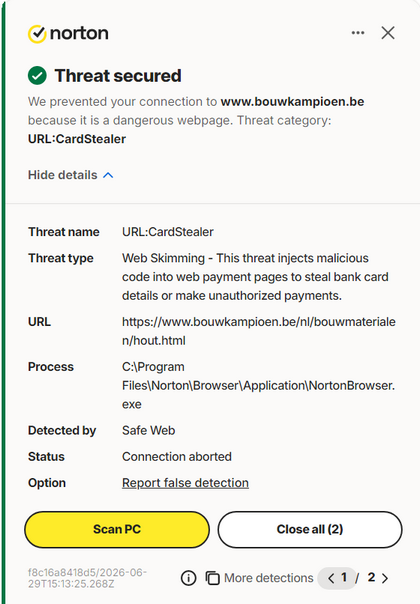This screenshot has height=604, width=420.
Task: Start a scan with Scan PC button
Action: (117, 529)
